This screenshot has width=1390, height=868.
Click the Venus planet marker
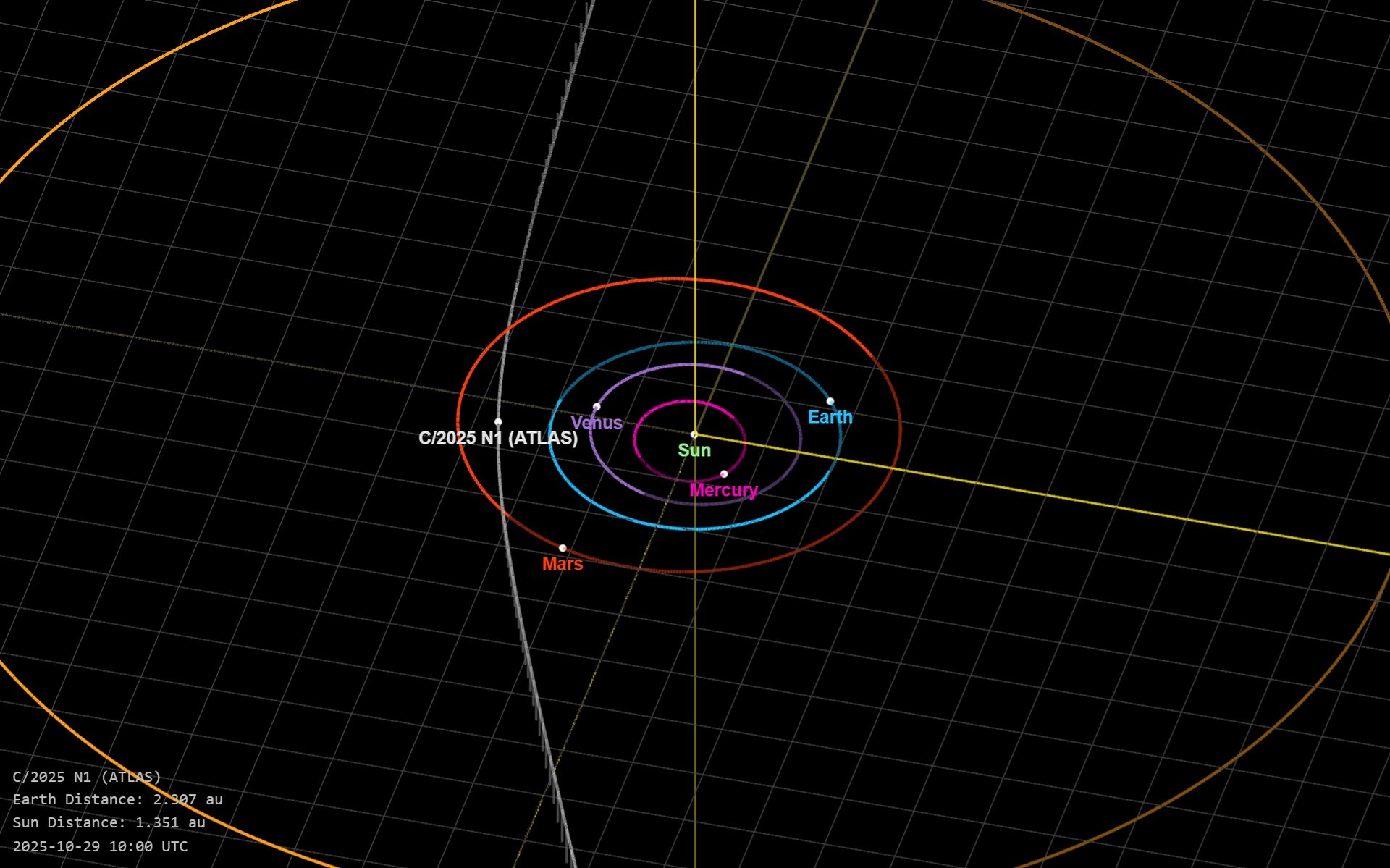[x=598, y=405]
